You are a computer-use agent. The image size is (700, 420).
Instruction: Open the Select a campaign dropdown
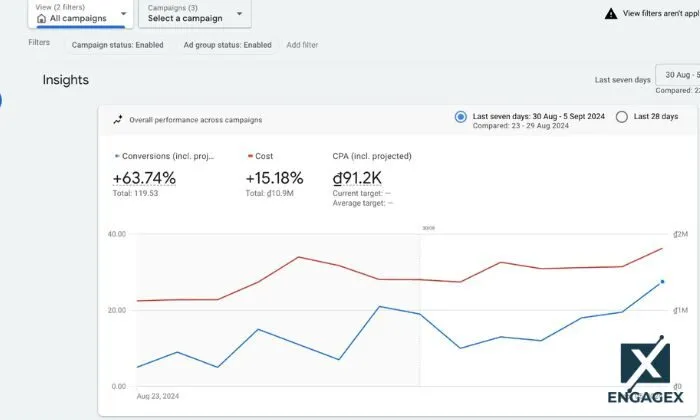195,14
